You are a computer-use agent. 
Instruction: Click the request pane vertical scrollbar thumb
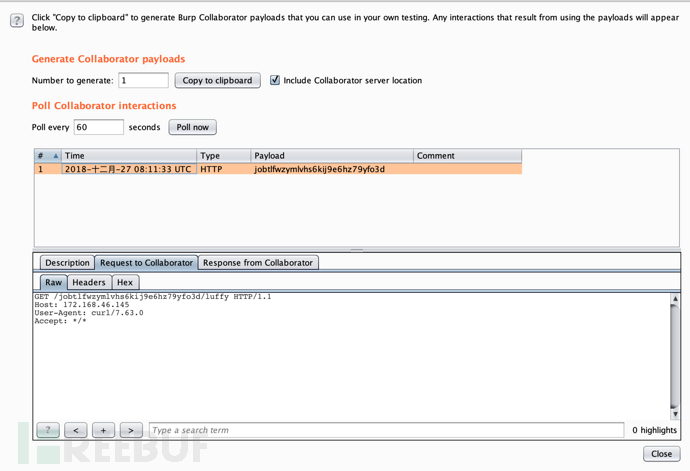pyautogui.click(x=675, y=356)
